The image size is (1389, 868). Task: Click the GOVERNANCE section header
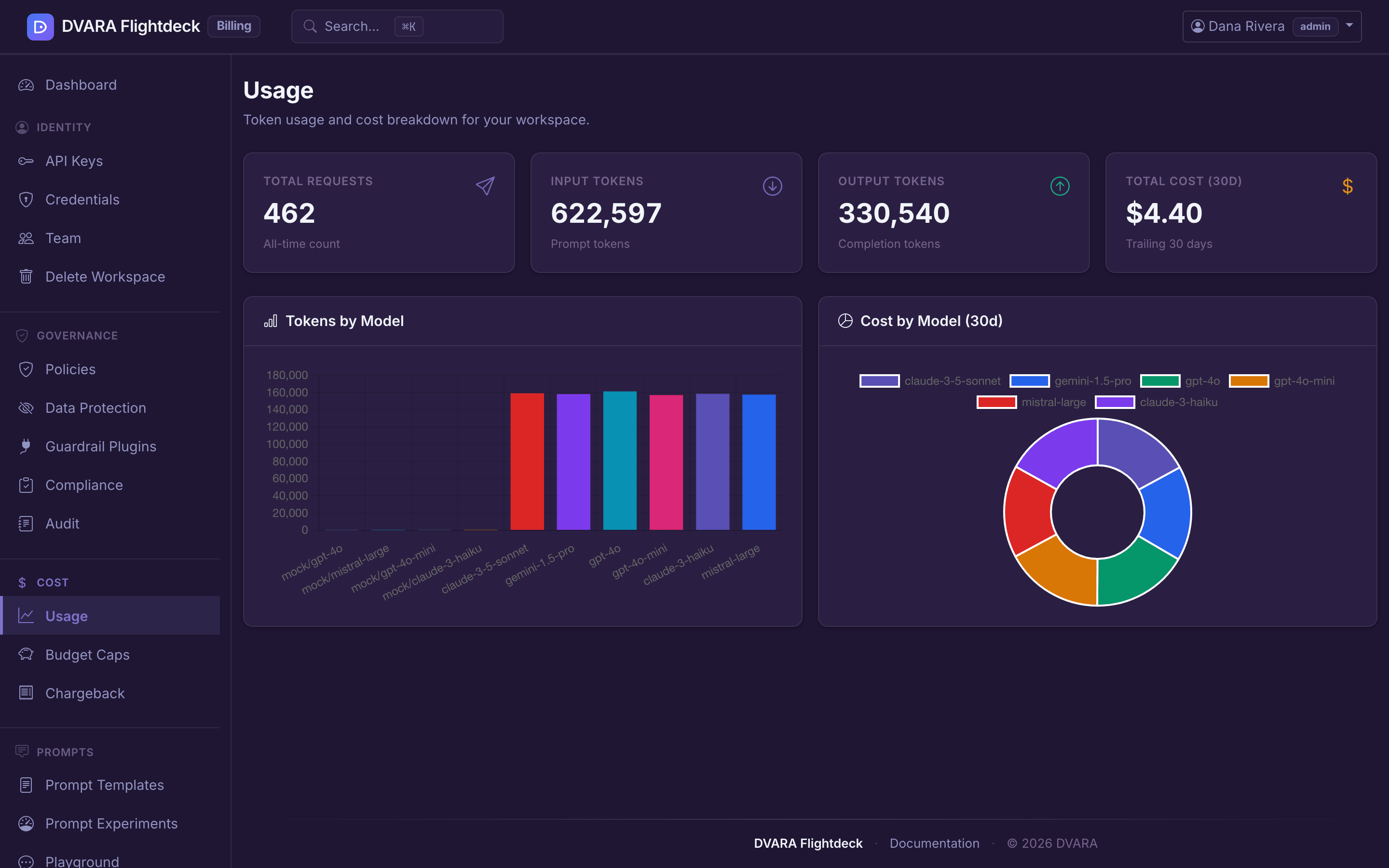pyautogui.click(x=77, y=336)
